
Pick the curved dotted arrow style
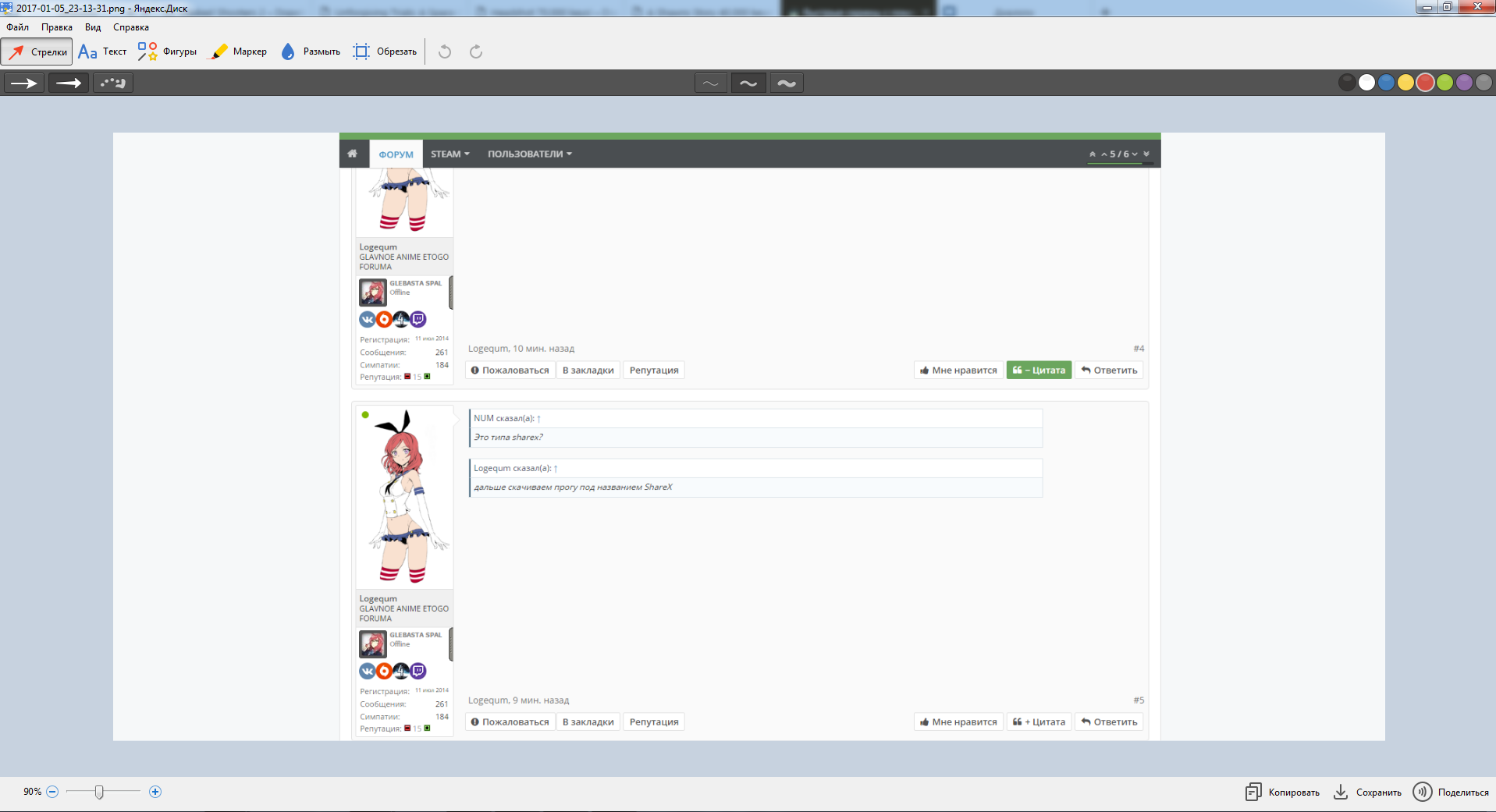(113, 83)
